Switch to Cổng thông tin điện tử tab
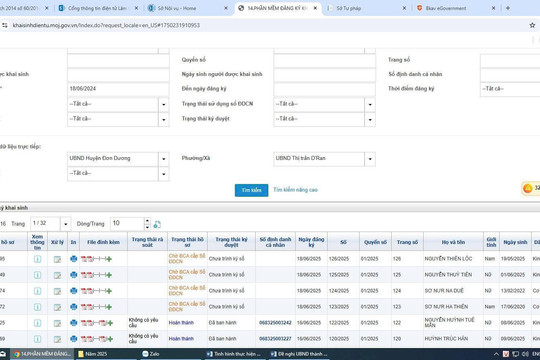This screenshot has width=540, height=360. (x=98, y=8)
